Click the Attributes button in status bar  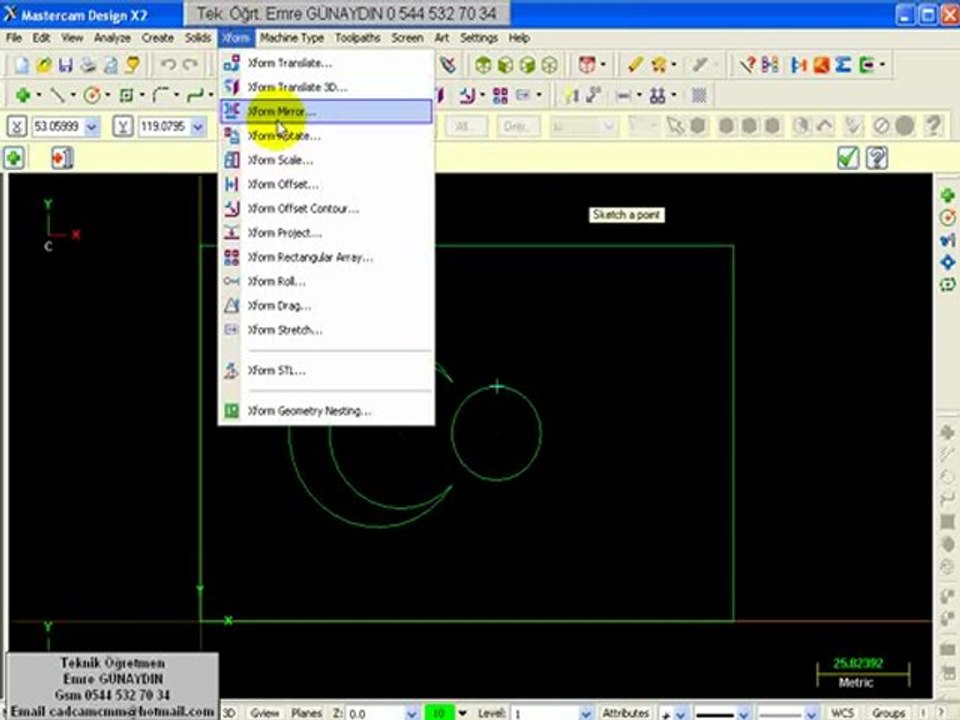pos(625,713)
